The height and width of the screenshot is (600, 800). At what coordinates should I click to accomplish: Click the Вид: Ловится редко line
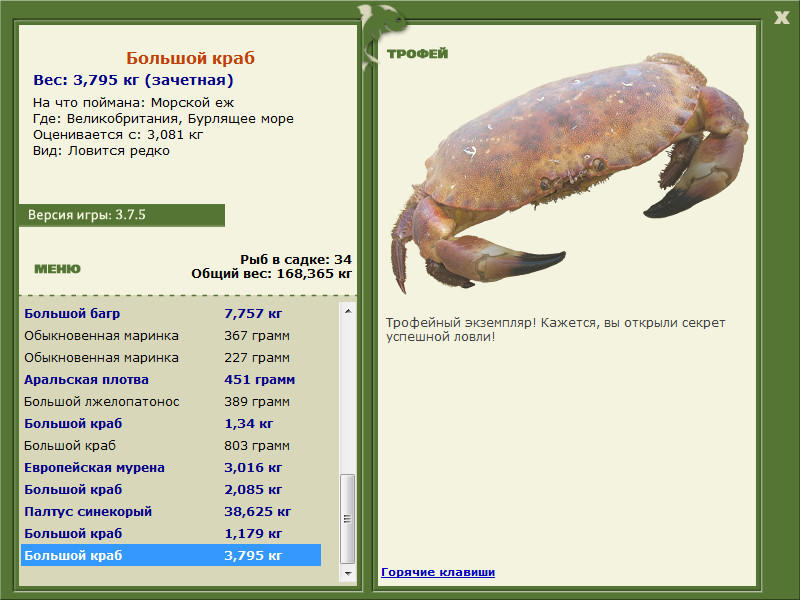pyautogui.click(x=101, y=151)
